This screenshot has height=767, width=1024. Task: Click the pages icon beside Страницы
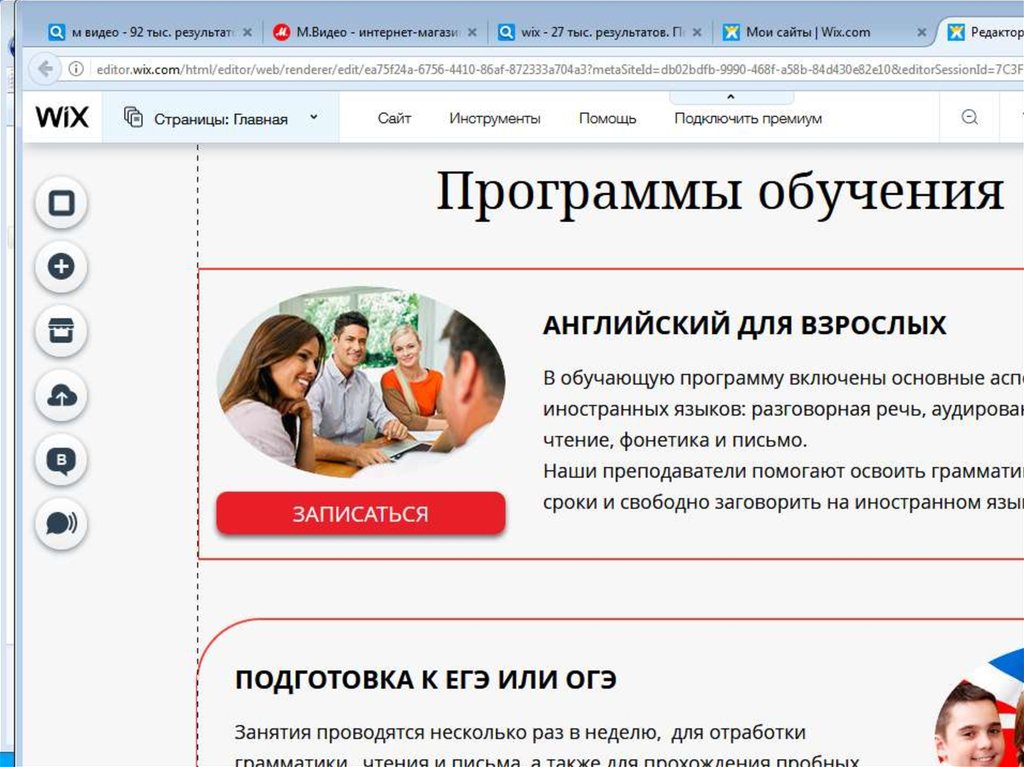(x=133, y=118)
